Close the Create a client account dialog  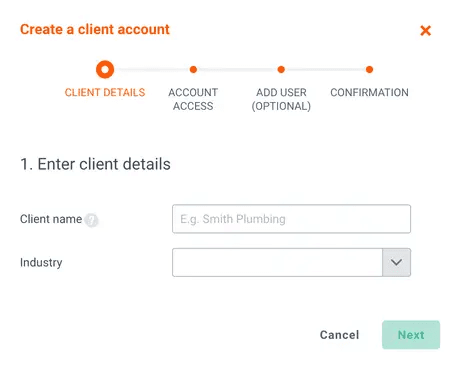point(425,31)
